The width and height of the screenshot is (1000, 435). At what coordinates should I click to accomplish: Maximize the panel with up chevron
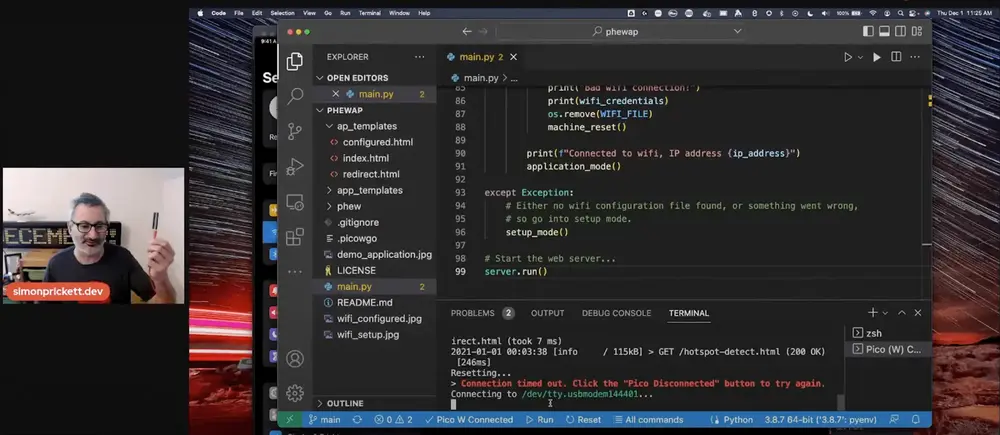click(x=902, y=313)
